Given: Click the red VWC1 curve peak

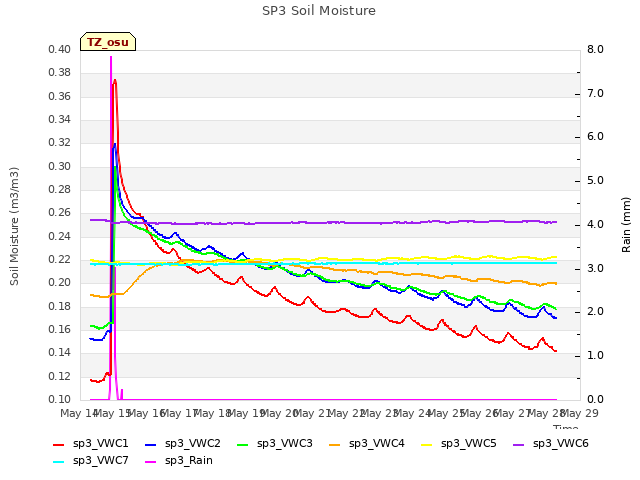Looking at the screenshot, I should 115,80.
